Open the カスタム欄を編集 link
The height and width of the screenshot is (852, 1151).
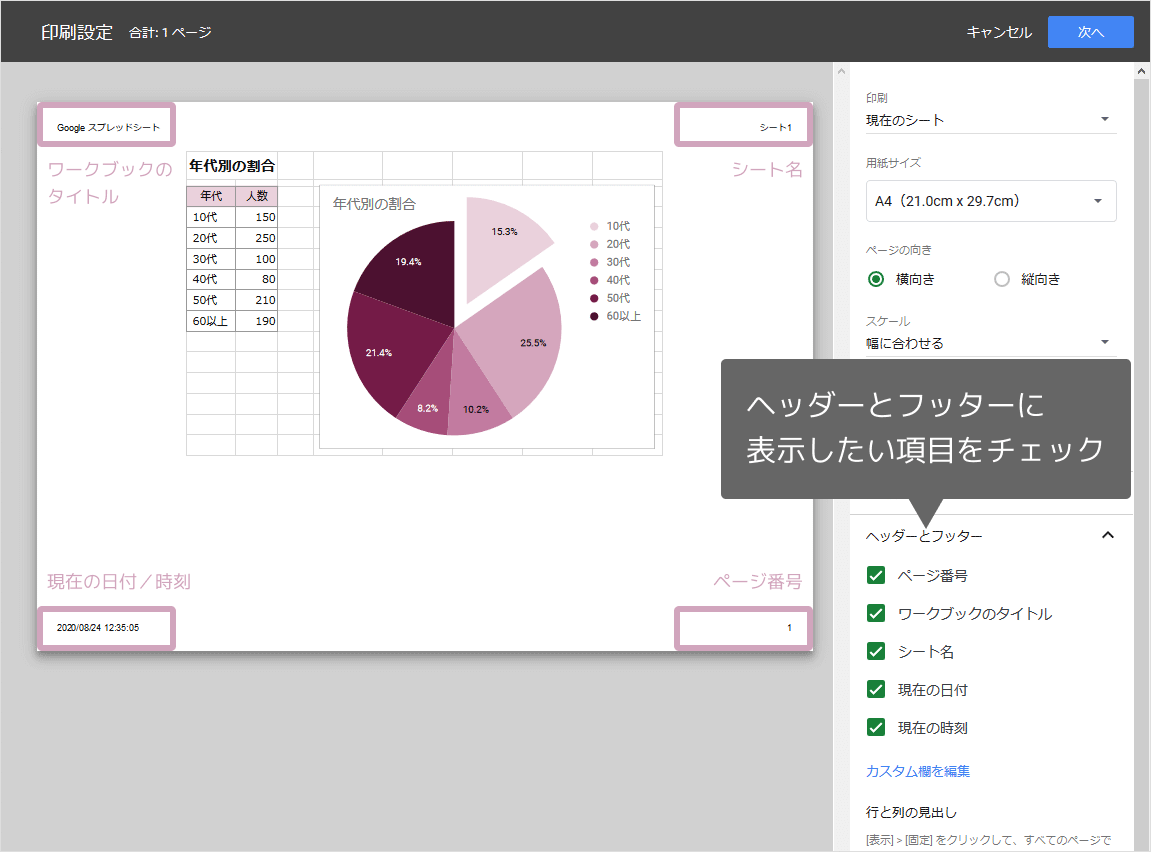coord(917,771)
